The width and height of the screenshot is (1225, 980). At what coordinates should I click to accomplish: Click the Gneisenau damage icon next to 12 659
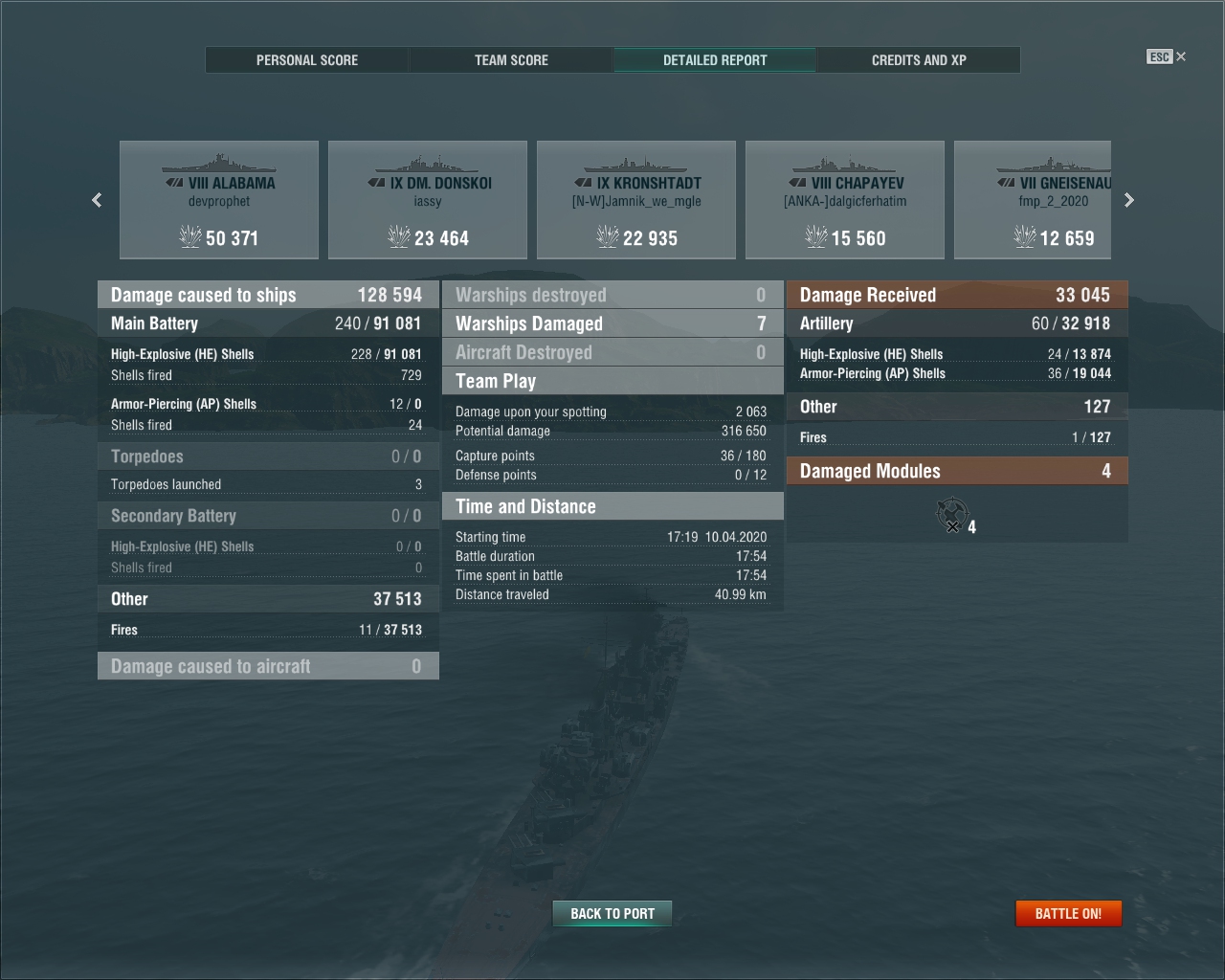coord(1025,236)
